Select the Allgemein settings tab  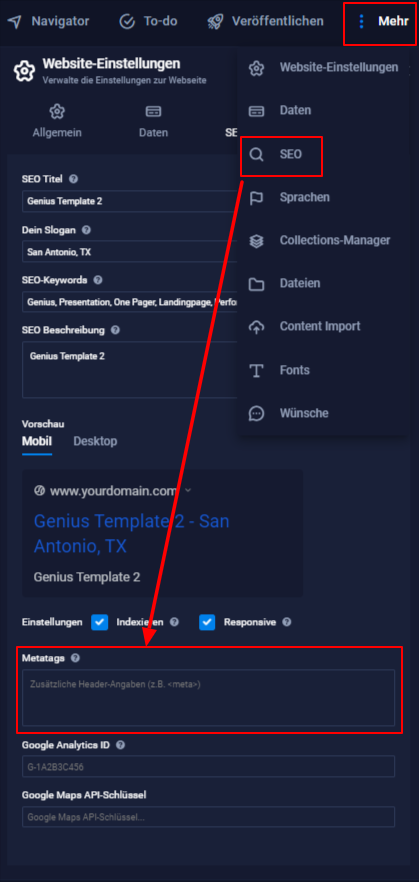tap(57, 122)
